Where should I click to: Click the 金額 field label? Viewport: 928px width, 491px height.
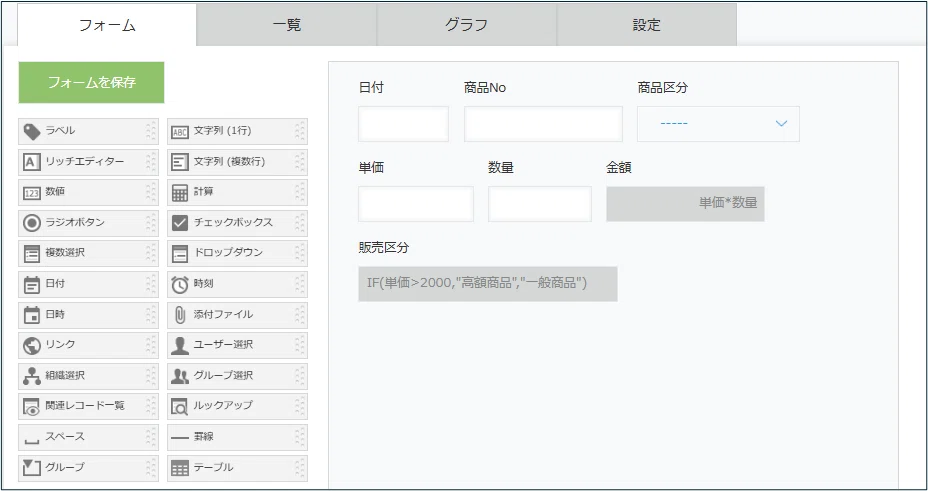618,167
